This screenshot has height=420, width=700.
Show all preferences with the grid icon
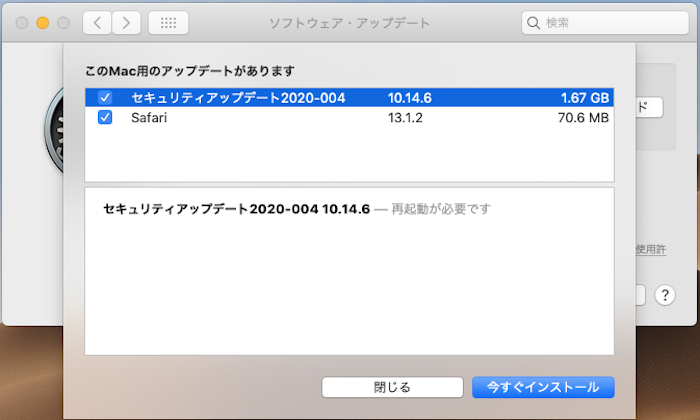pyautogui.click(x=167, y=22)
